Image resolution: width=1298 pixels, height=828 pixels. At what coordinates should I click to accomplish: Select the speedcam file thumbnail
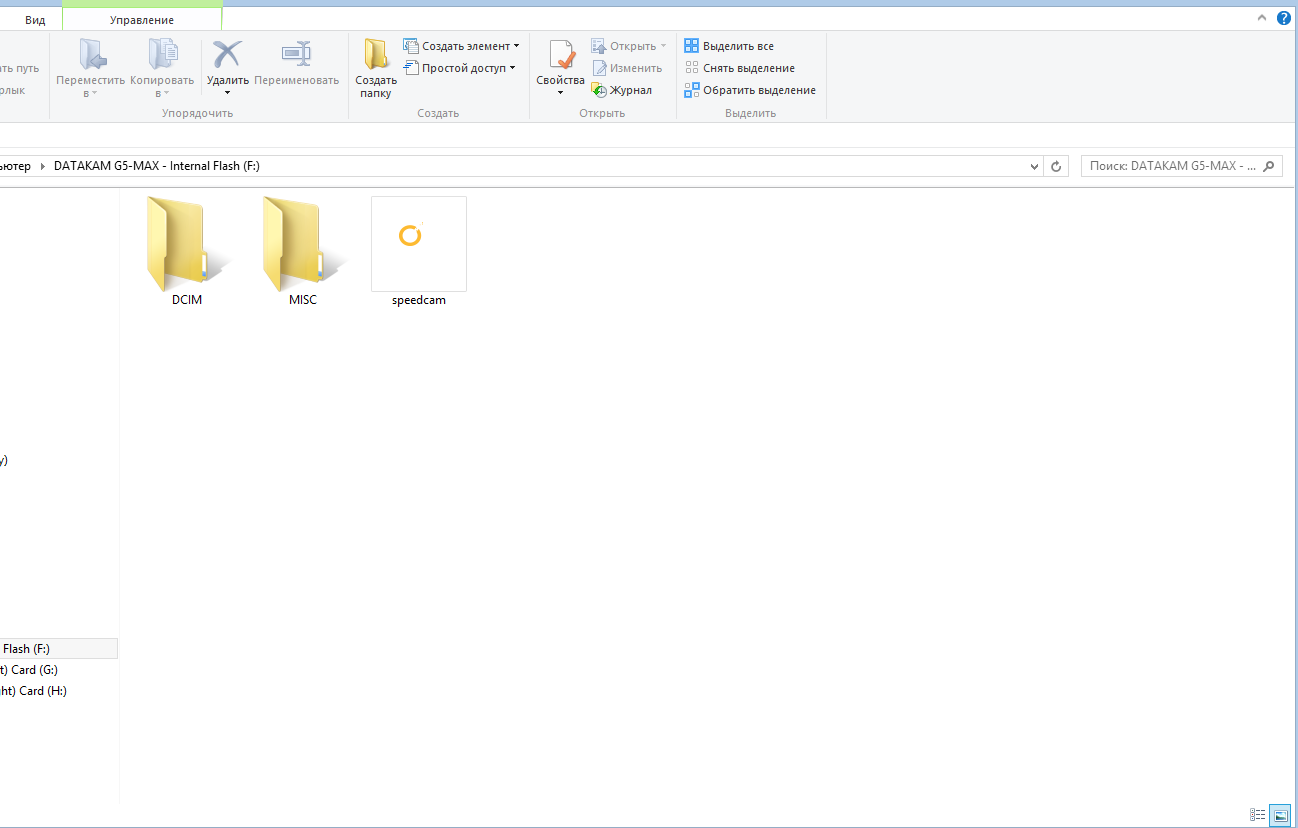(x=418, y=243)
